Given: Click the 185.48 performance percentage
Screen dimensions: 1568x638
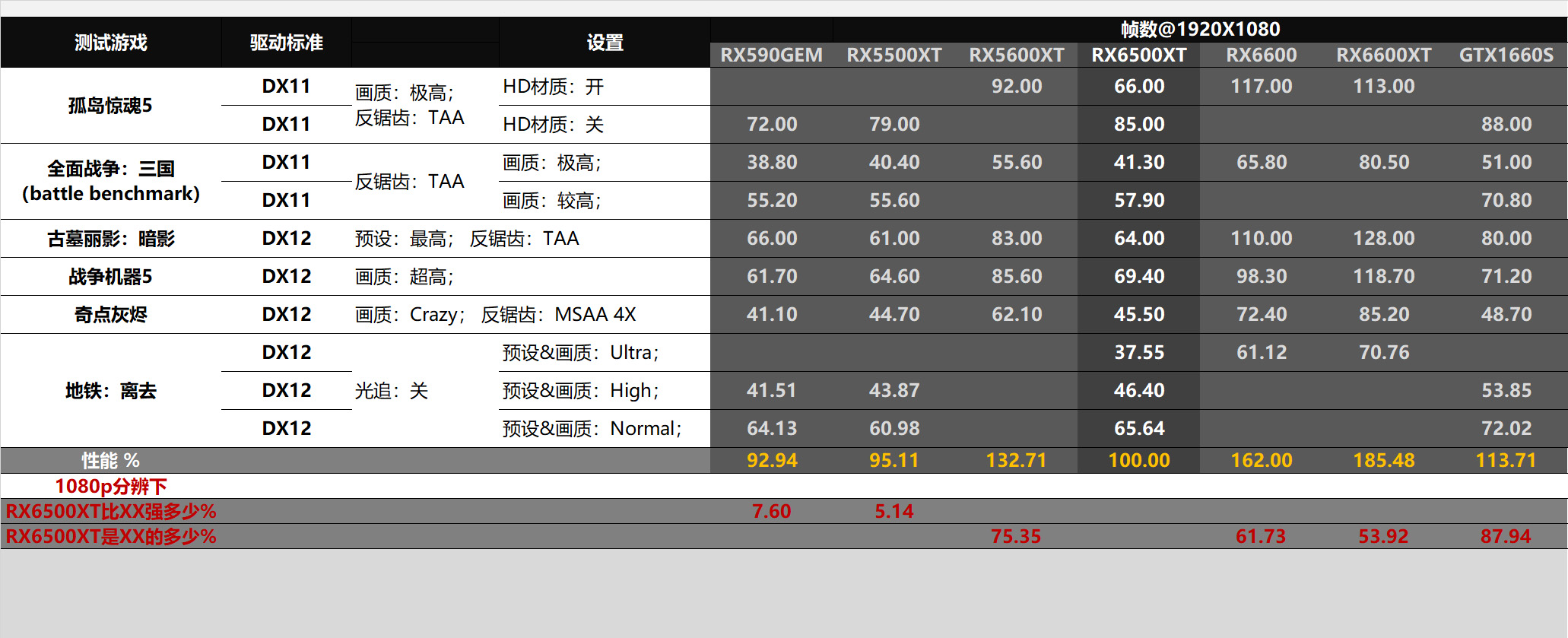Looking at the screenshot, I should click(1384, 460).
